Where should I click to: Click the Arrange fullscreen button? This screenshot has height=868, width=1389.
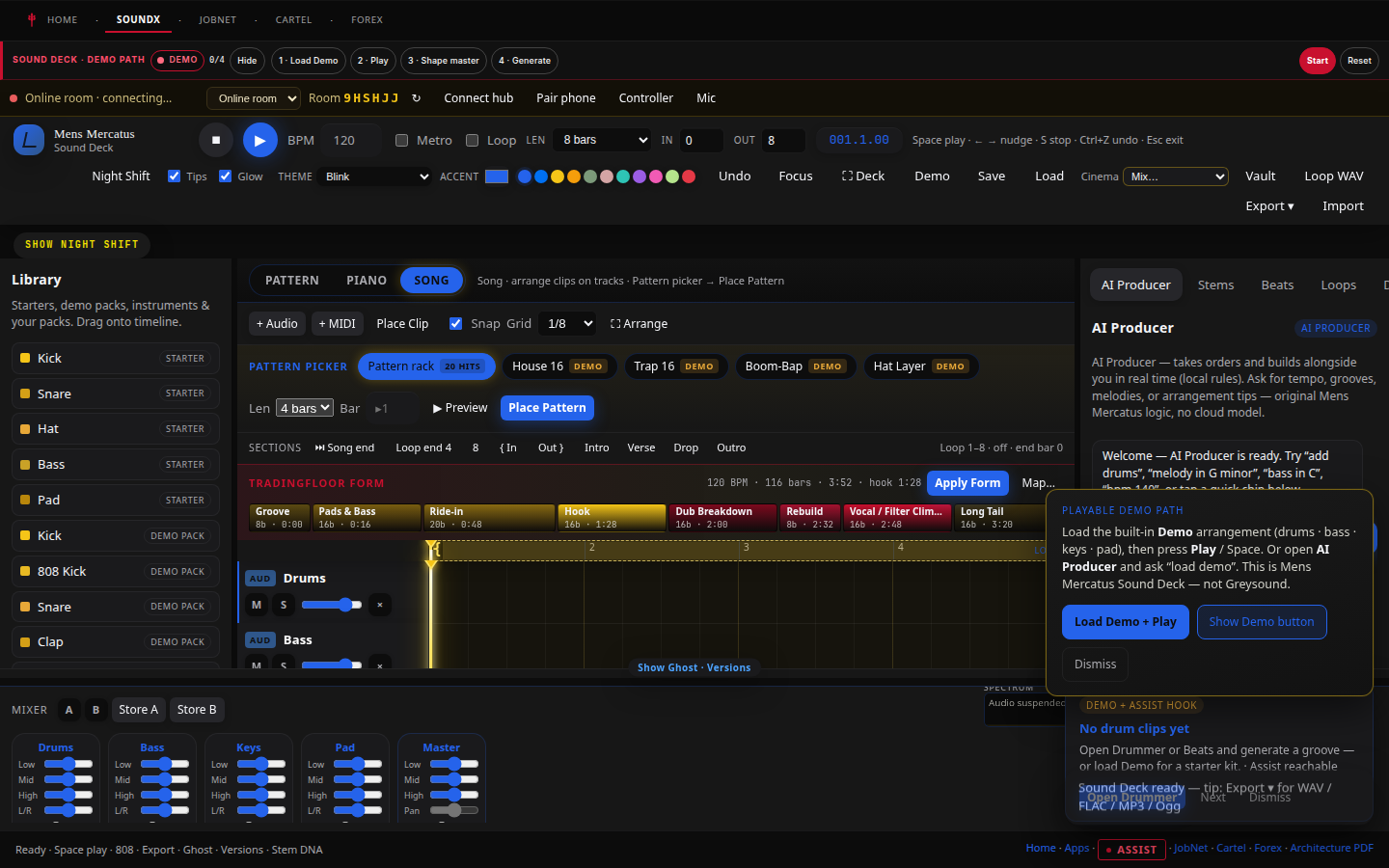[639, 324]
